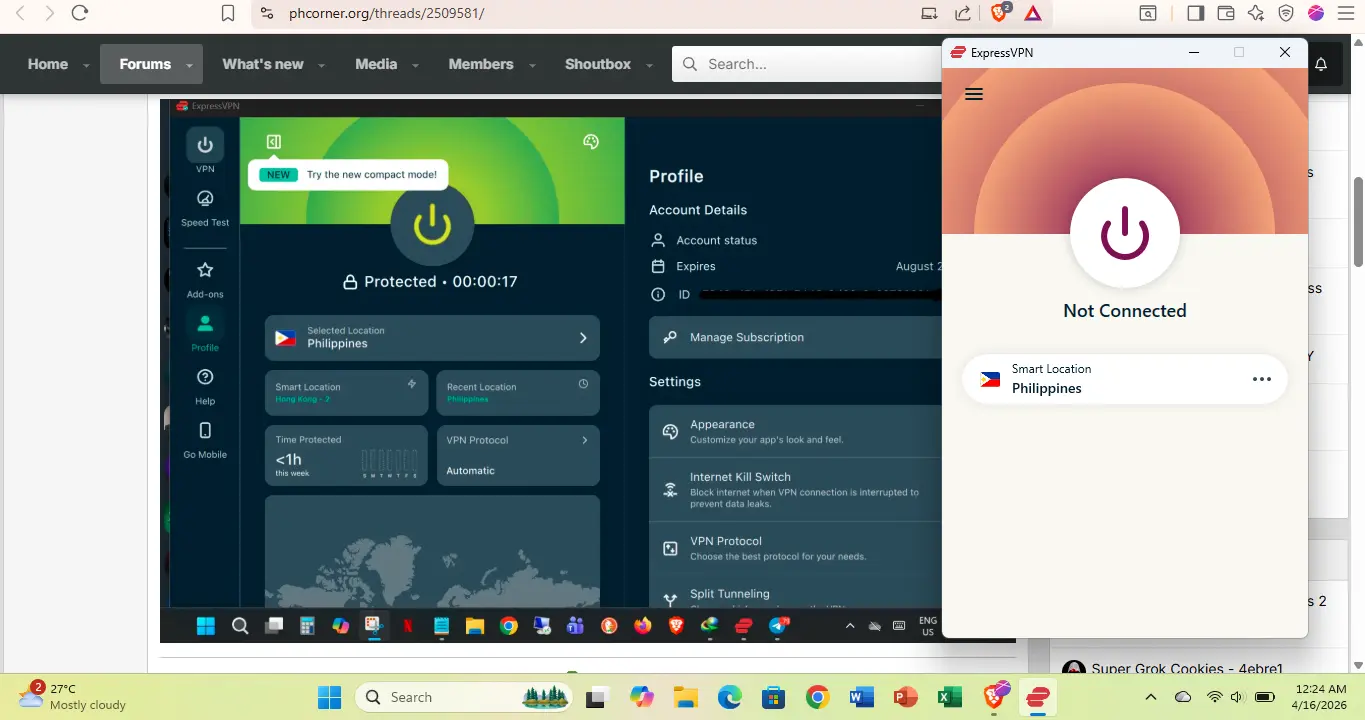Expand the Home dropdown arrow
The image size is (1365, 720).
pos(86,66)
